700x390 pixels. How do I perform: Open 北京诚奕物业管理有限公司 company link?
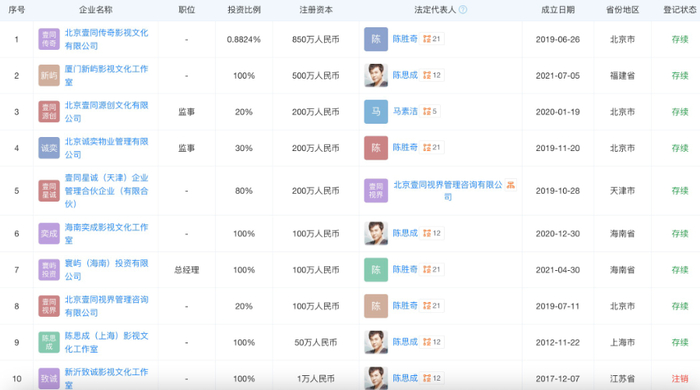pos(106,148)
